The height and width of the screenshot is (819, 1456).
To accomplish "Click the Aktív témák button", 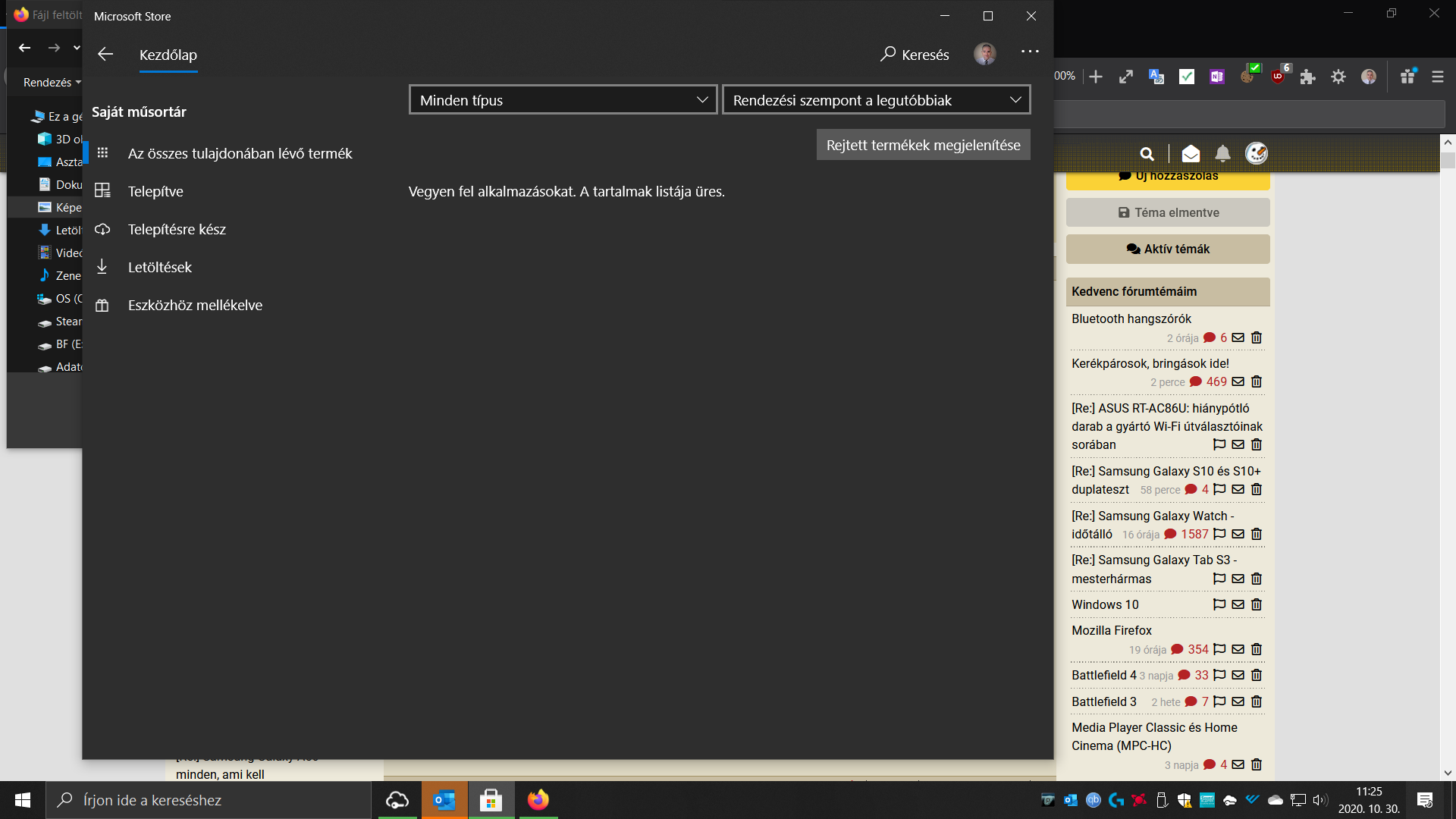I will coord(1168,249).
